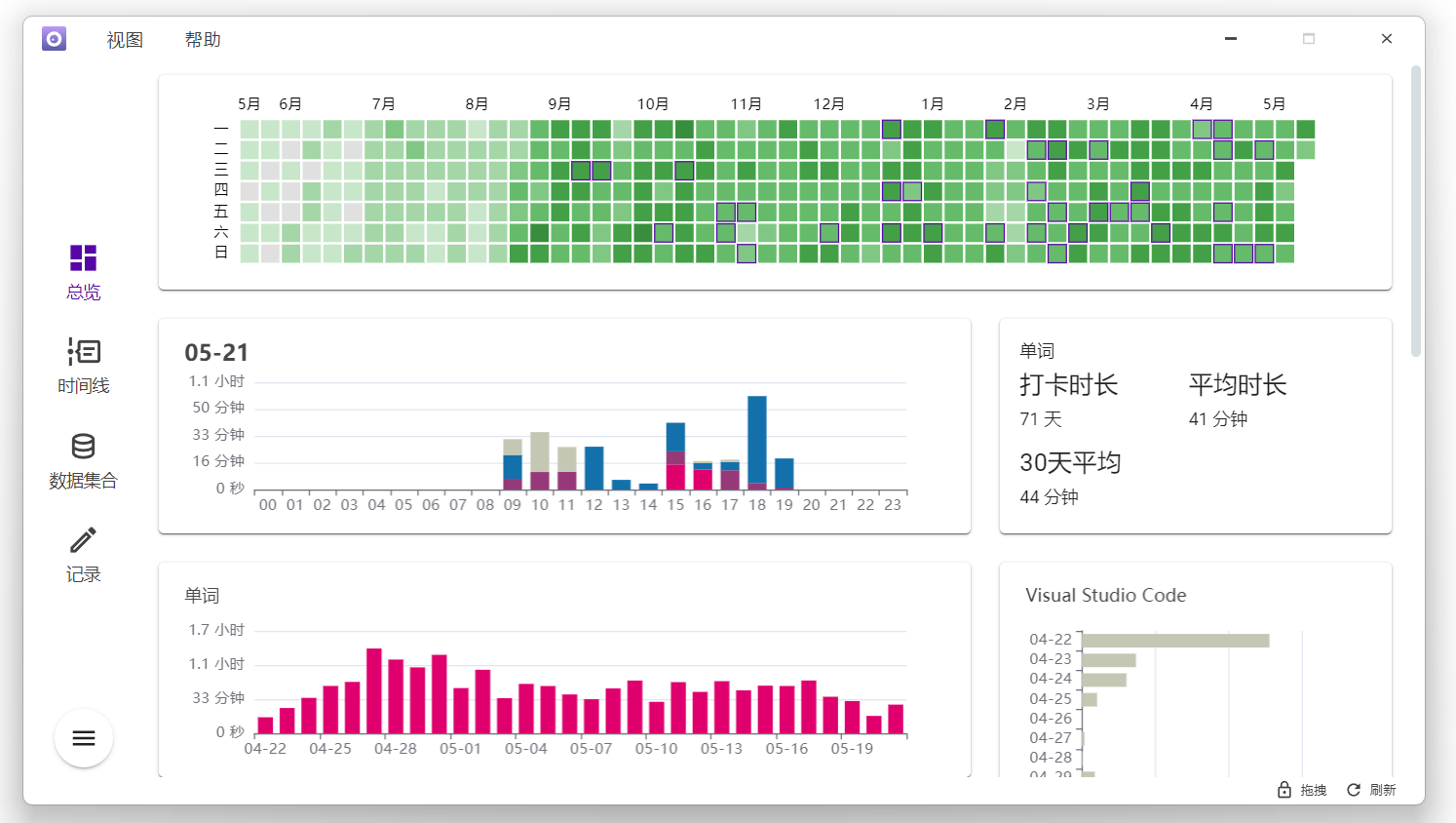Open the 时间线 timeline icon

tap(83, 351)
